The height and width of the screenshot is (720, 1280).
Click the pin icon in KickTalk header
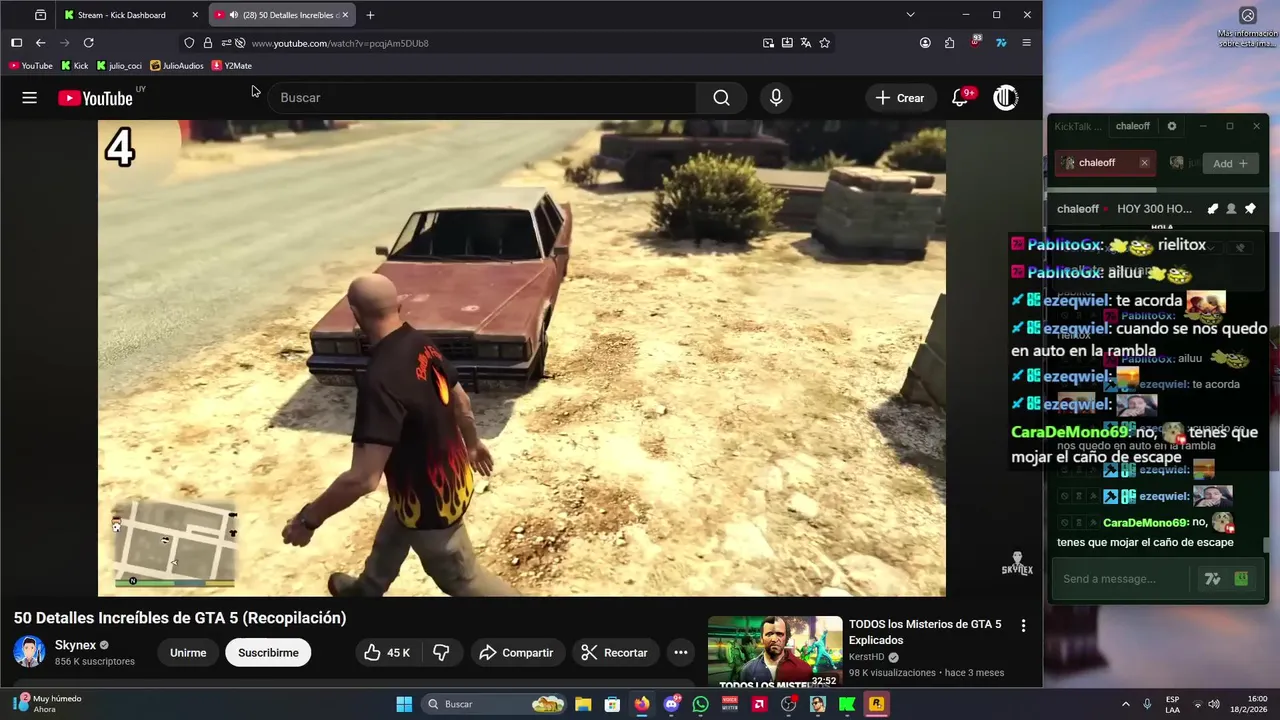tap(1250, 209)
